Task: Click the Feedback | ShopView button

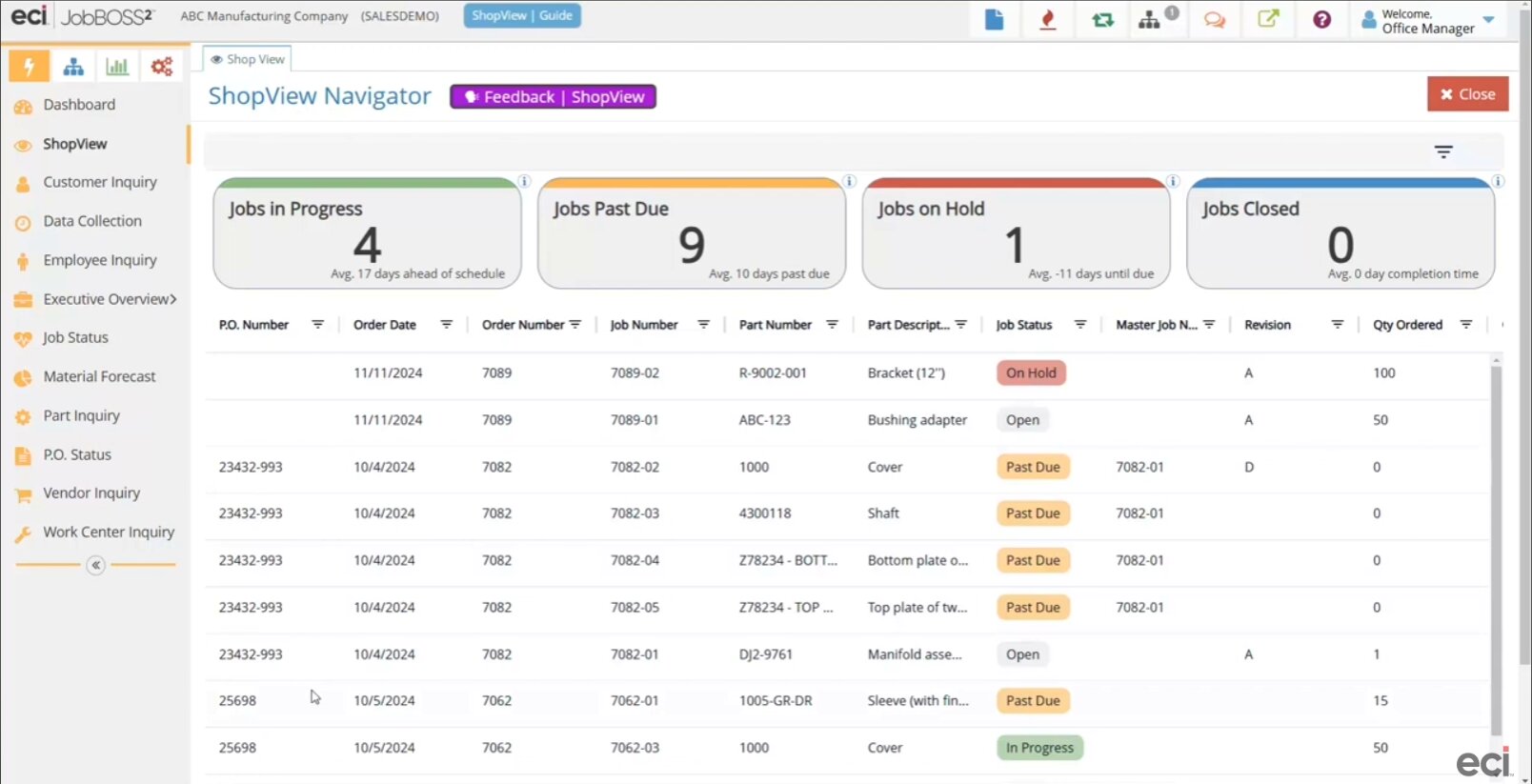Action: coord(553,97)
